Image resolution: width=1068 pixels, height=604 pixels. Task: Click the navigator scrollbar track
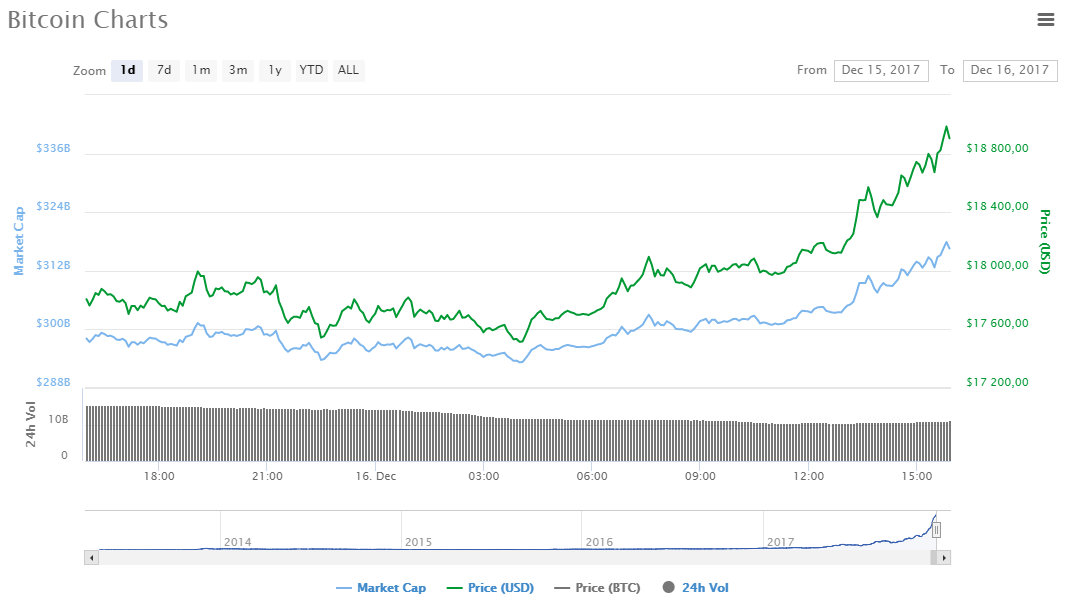[x=500, y=557]
